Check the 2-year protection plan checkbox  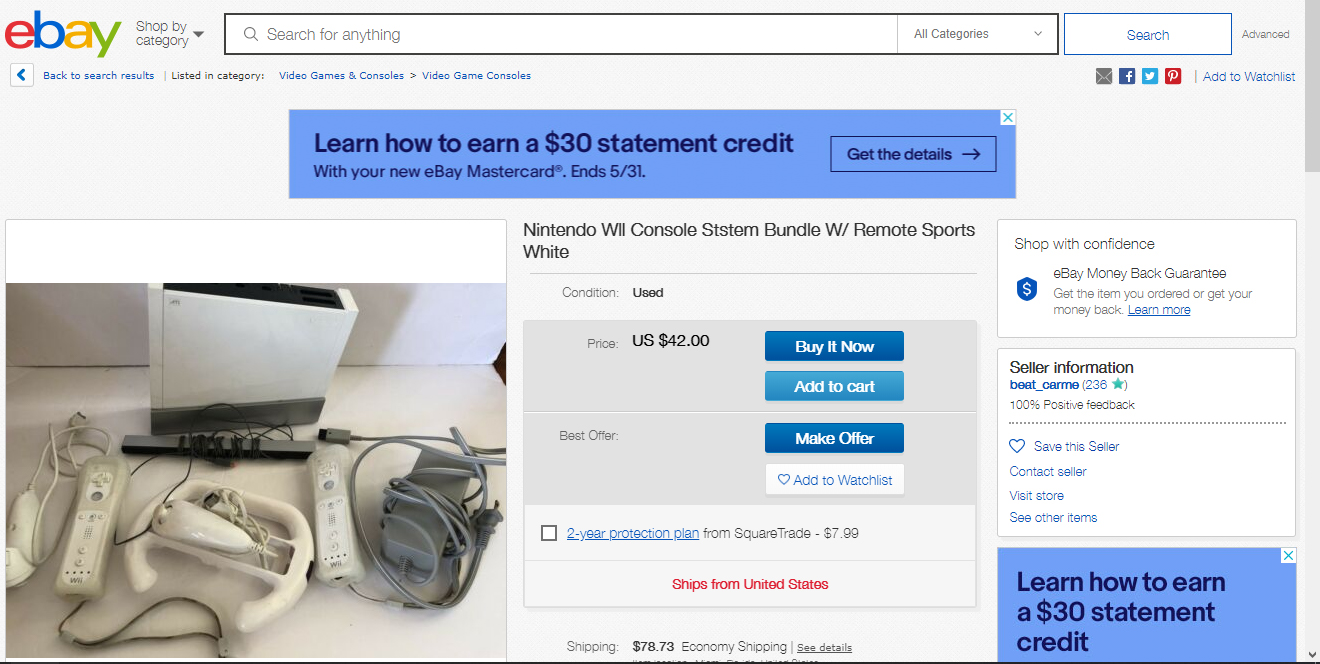[549, 533]
